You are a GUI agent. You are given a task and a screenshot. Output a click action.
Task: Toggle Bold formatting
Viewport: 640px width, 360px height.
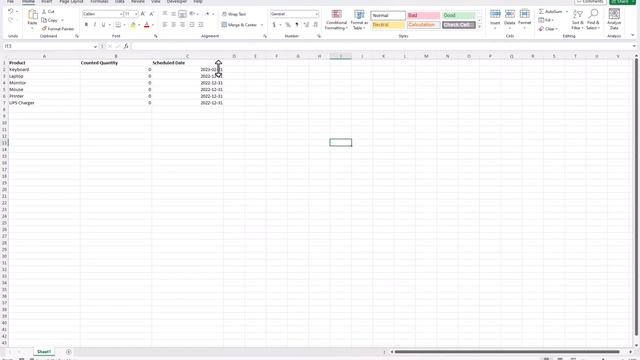coord(86,25)
